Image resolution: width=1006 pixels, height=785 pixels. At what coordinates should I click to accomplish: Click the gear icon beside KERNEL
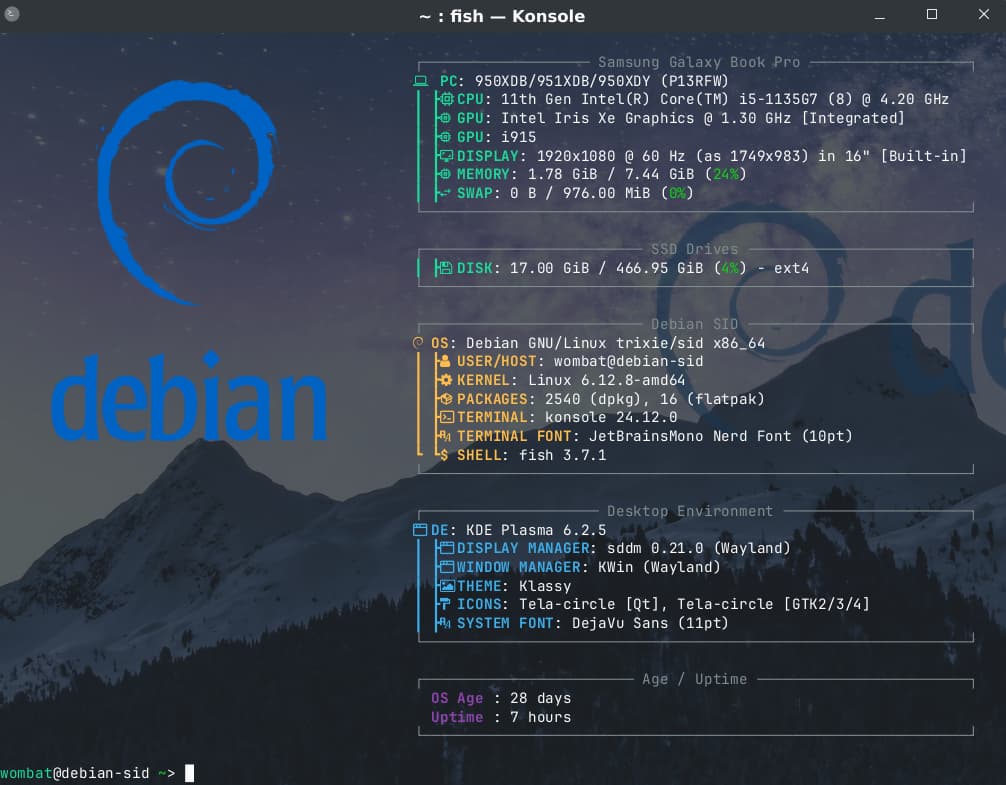[446, 380]
